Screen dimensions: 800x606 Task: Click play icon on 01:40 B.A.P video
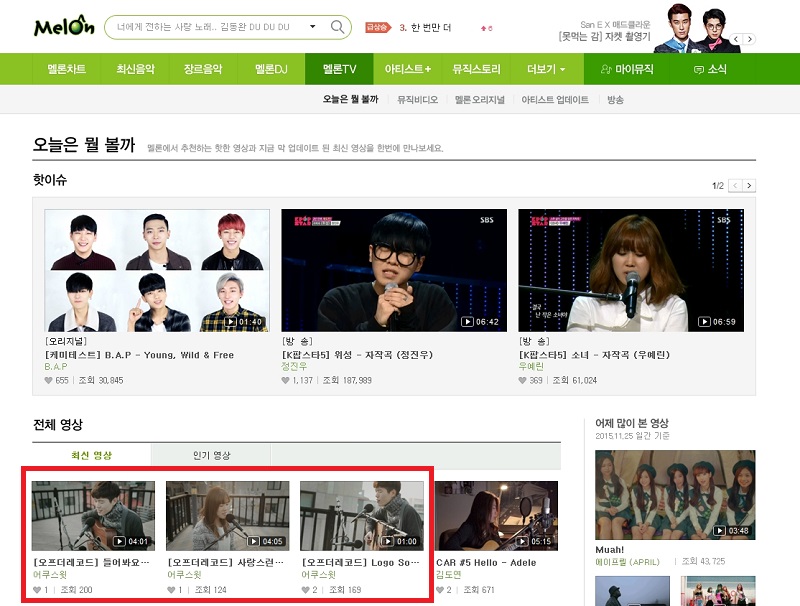pyautogui.click(x=231, y=321)
